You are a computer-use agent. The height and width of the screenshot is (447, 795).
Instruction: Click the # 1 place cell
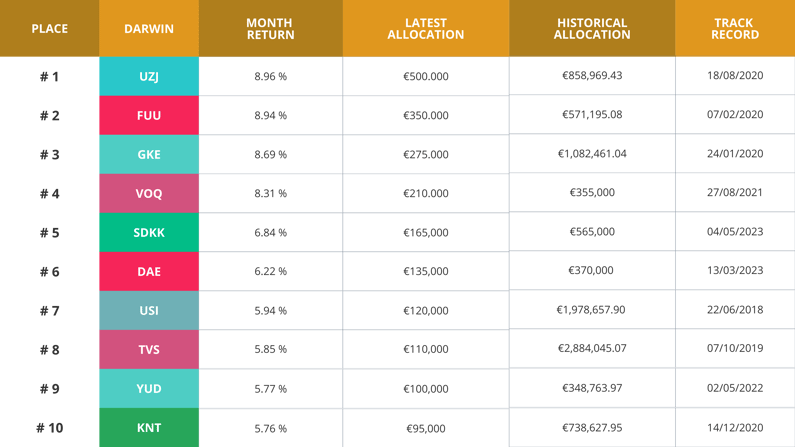49,76
